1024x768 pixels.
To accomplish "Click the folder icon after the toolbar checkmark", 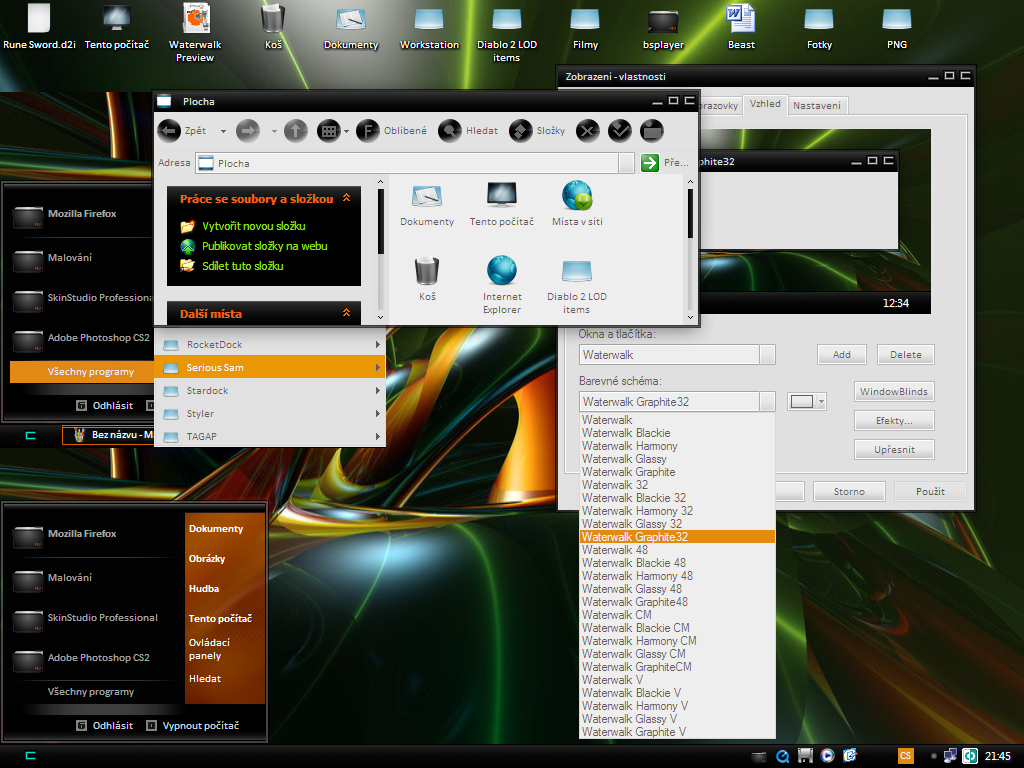I will [x=651, y=131].
